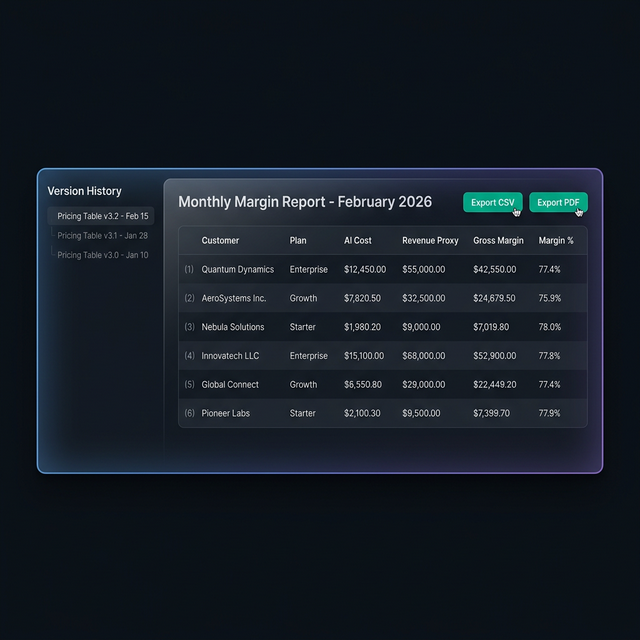640x640 pixels.
Task: Click the Export PDF button
Action: coord(558,202)
